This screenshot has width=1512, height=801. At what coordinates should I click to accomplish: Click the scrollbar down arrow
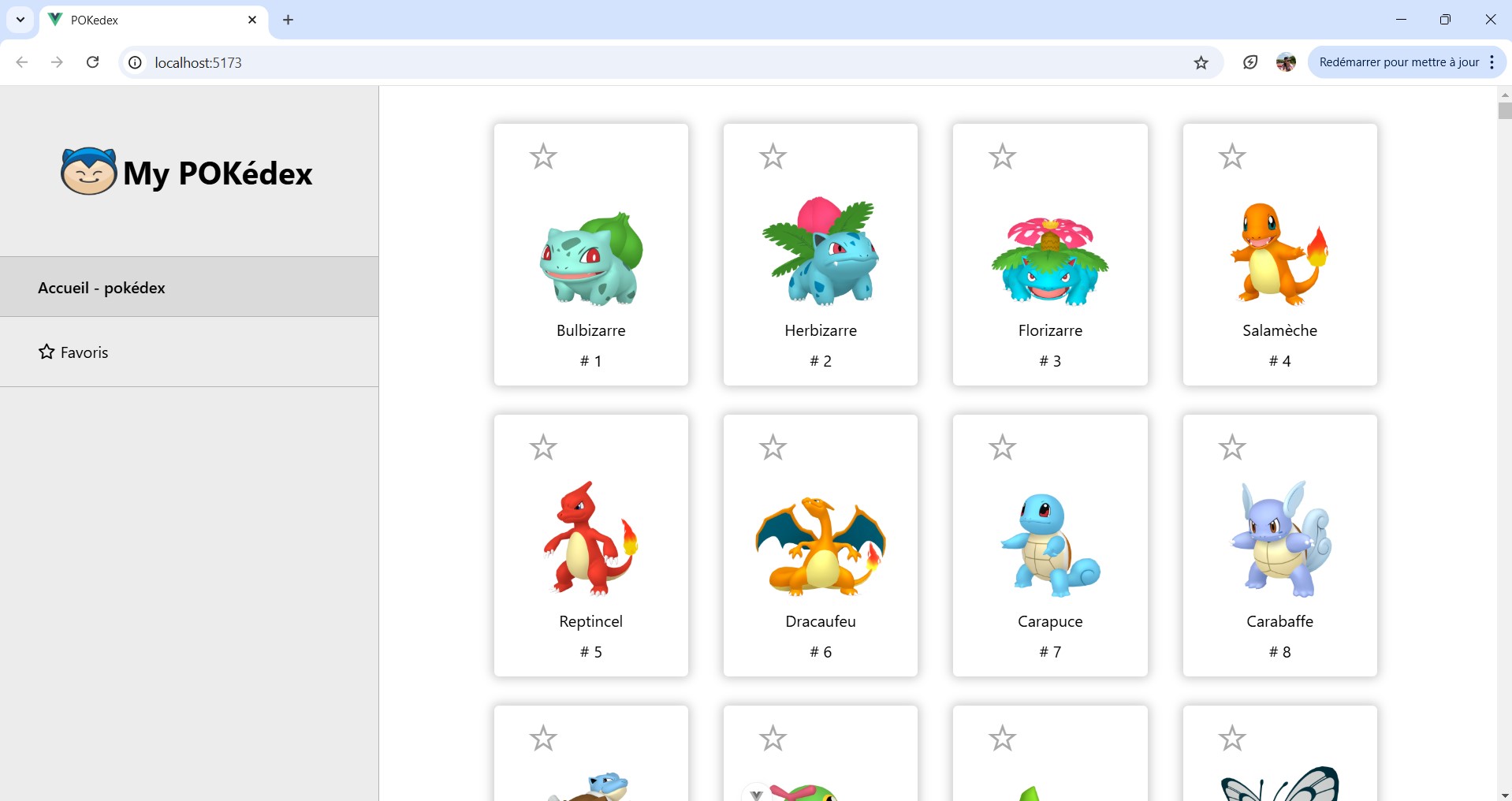coord(1504,795)
